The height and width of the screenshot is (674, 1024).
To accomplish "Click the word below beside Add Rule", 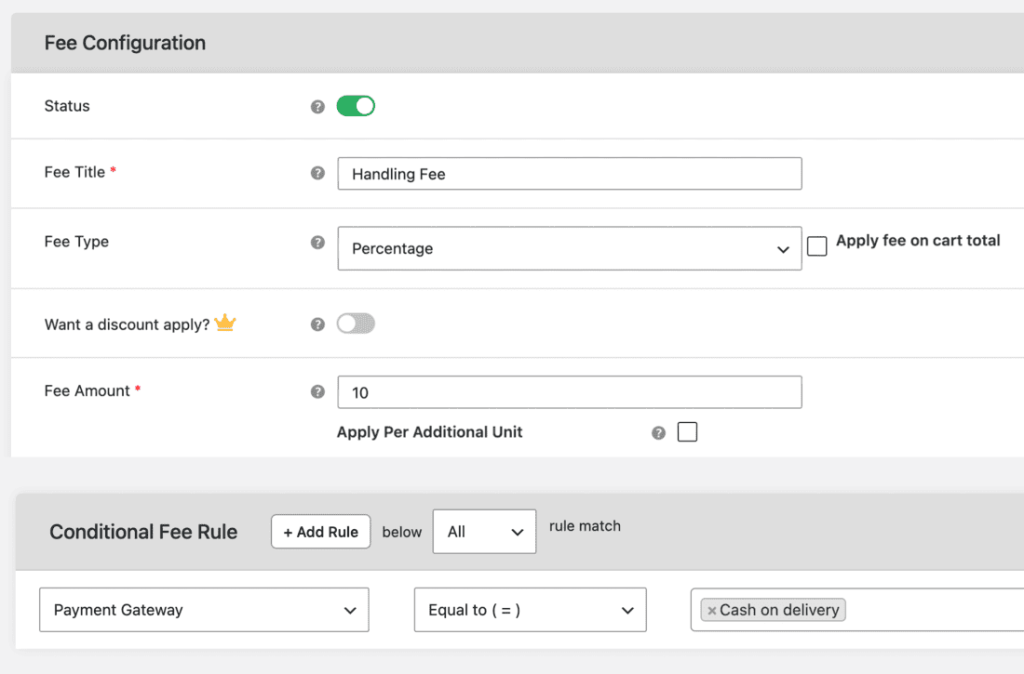I will click(x=402, y=532).
